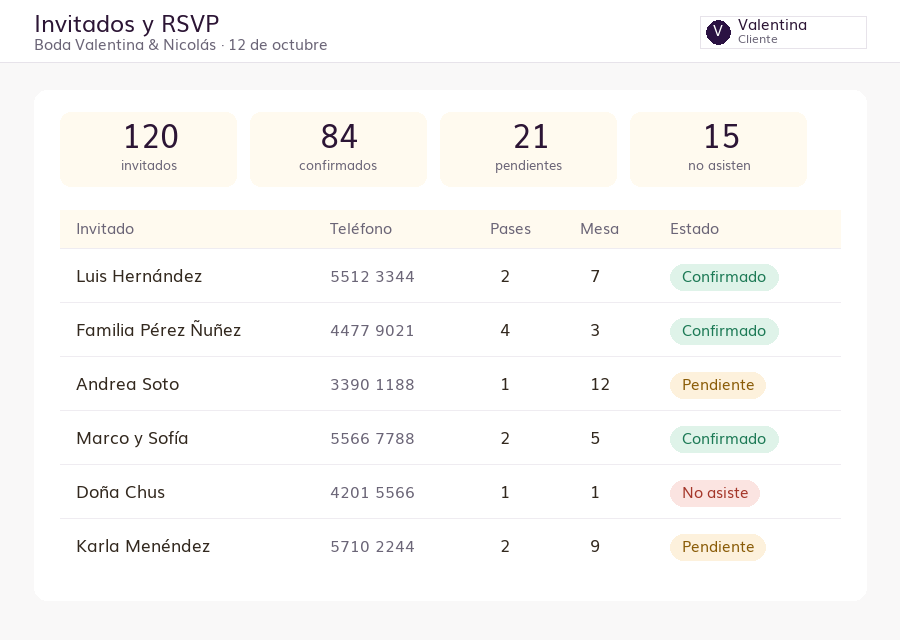Click the Mesa column header
The height and width of the screenshot is (640, 900).
599,229
